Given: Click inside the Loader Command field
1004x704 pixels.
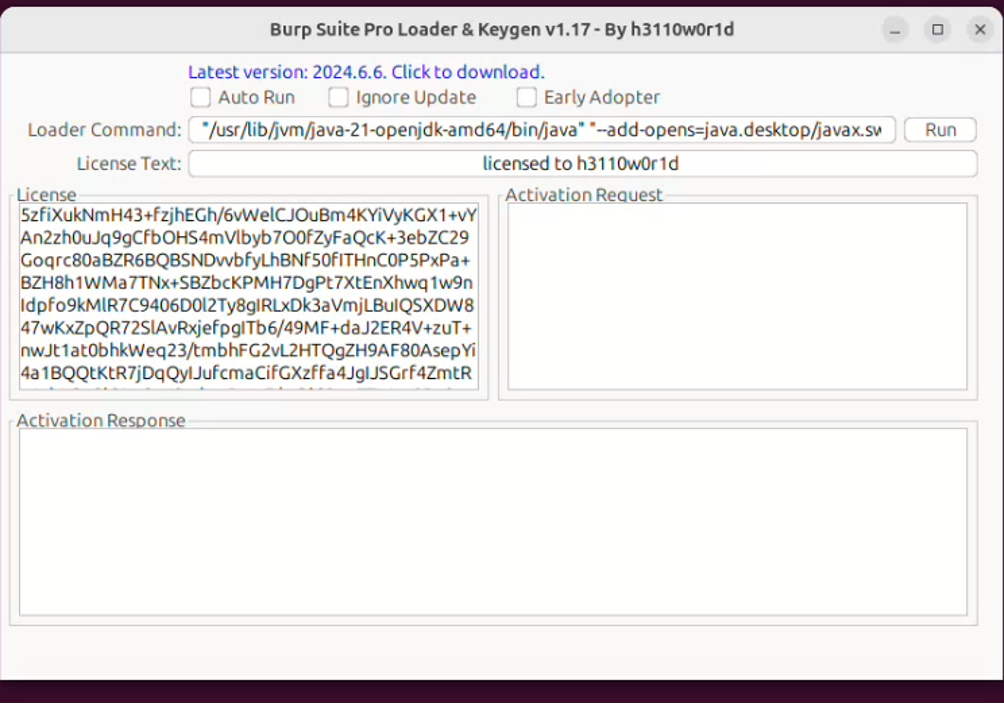Looking at the screenshot, I should point(542,130).
